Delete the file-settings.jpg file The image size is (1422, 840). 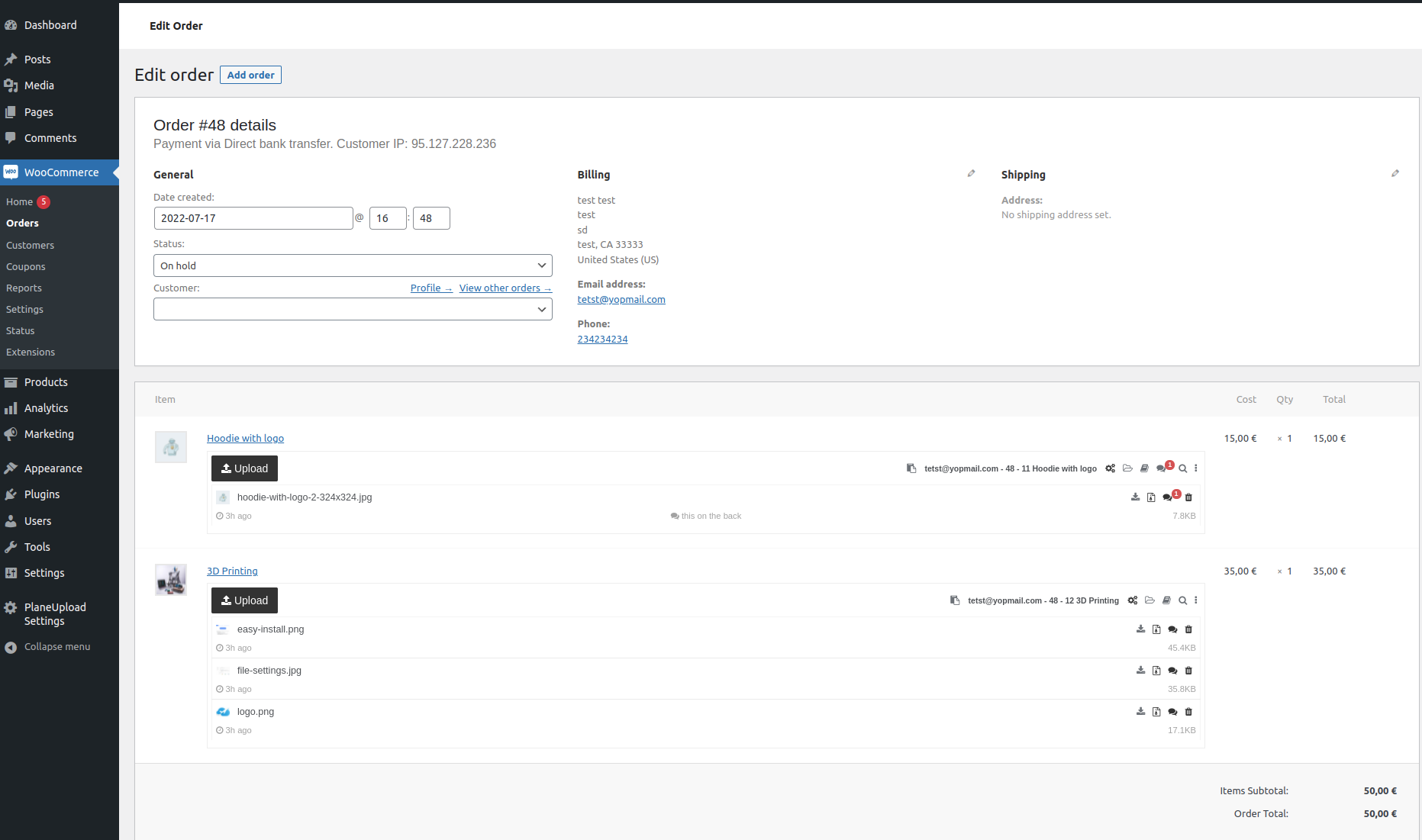pyautogui.click(x=1188, y=671)
